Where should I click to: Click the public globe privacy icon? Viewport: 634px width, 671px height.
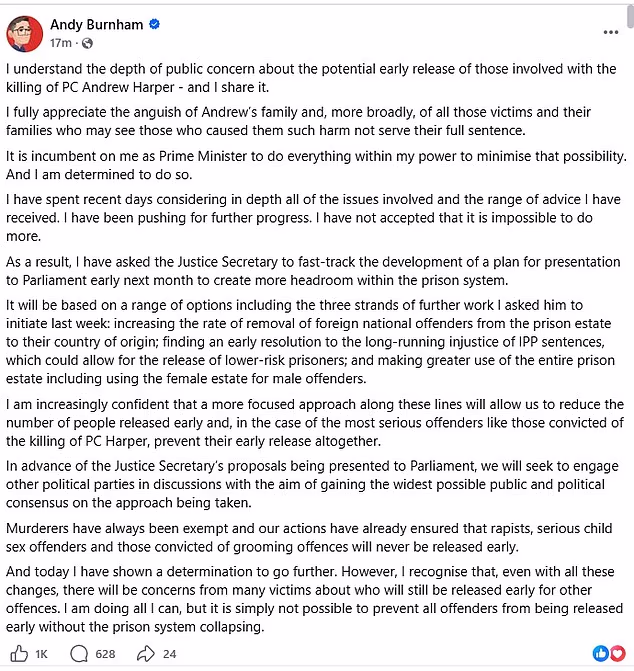(87, 43)
